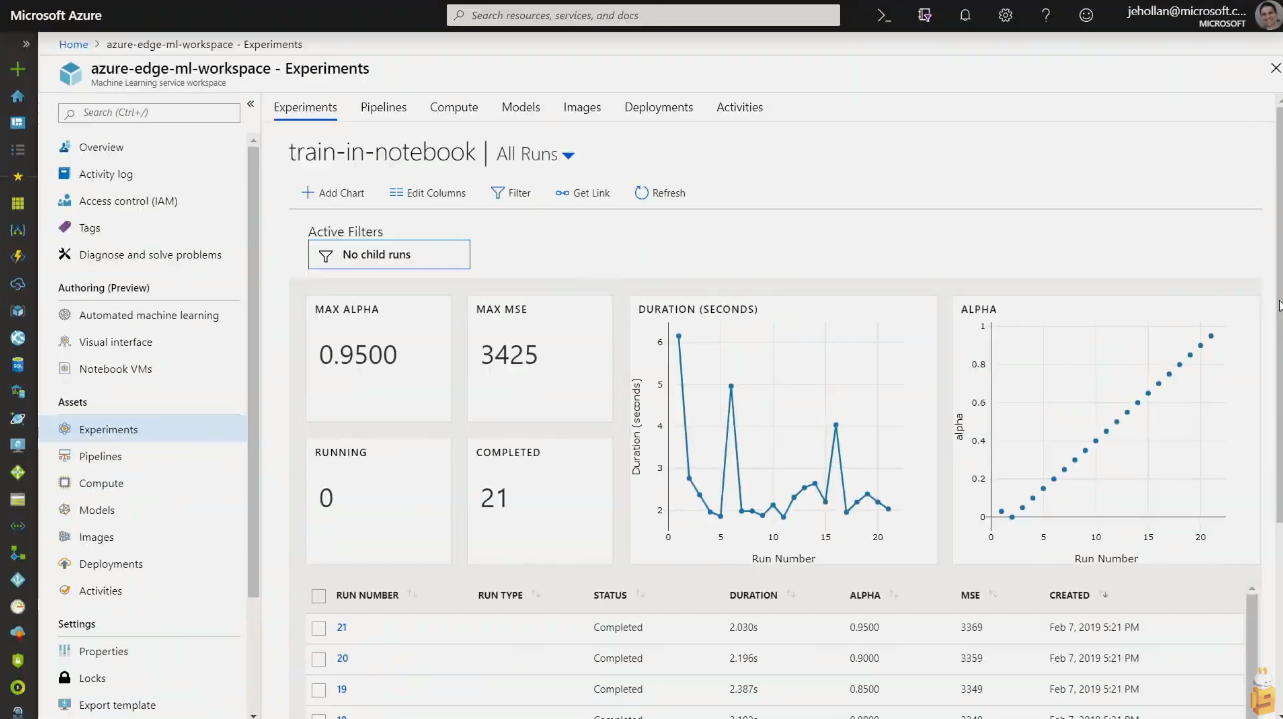Open Cloud Shell icon in top bar
The height and width of the screenshot is (719, 1283).
click(x=883, y=15)
